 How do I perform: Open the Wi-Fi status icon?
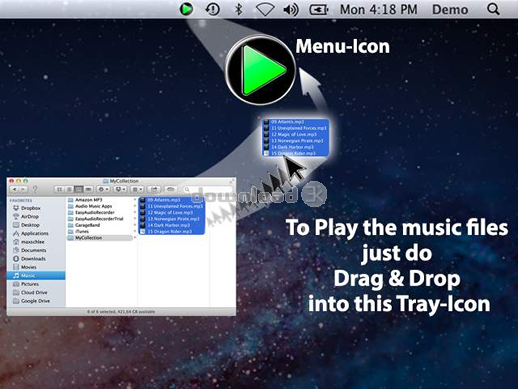click(x=265, y=10)
